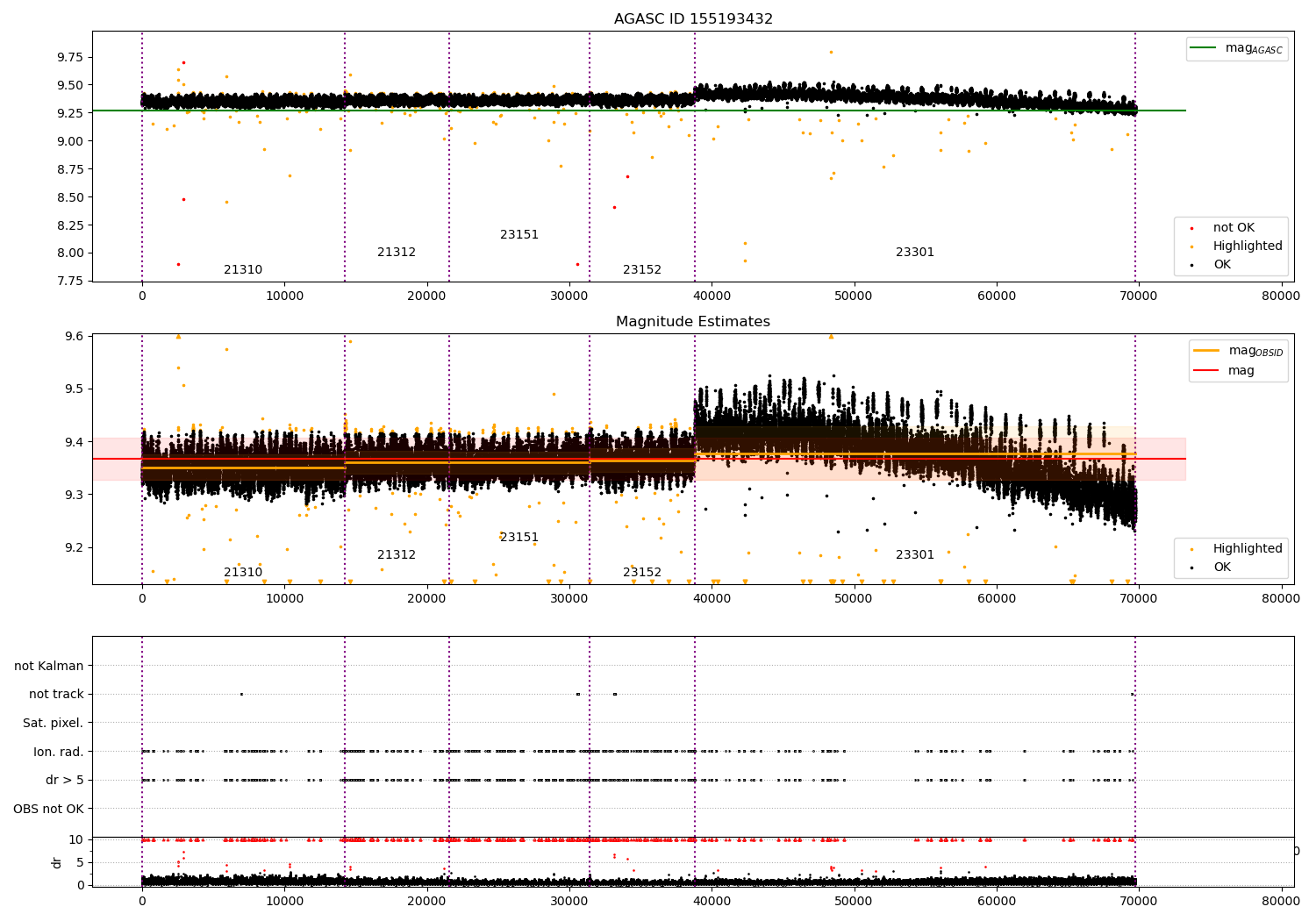Click the 5 tick on the dr axis
The width and height of the screenshot is (1316, 921).
(81, 862)
